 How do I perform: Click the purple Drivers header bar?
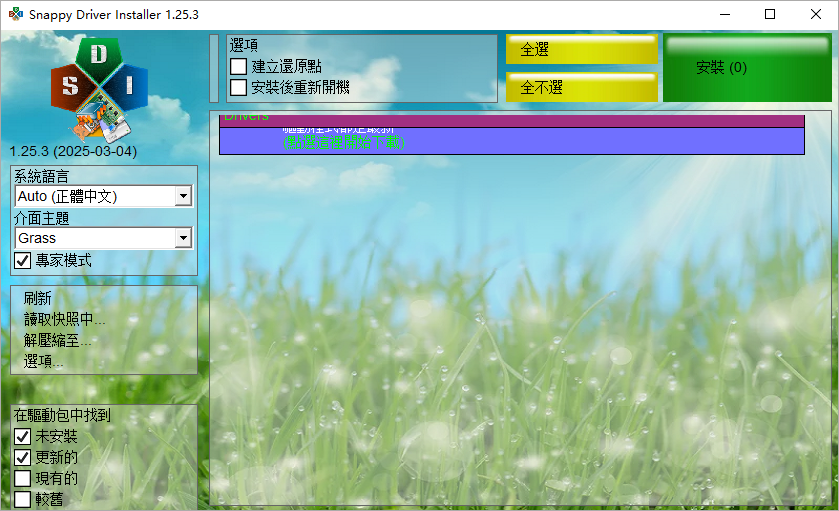click(x=512, y=120)
